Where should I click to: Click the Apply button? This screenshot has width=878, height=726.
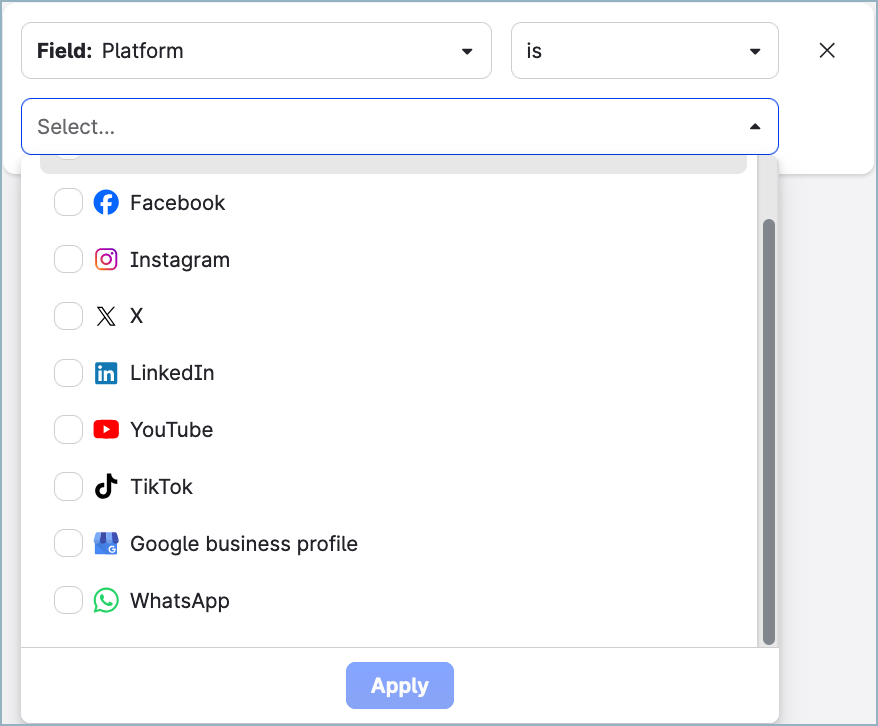point(399,686)
